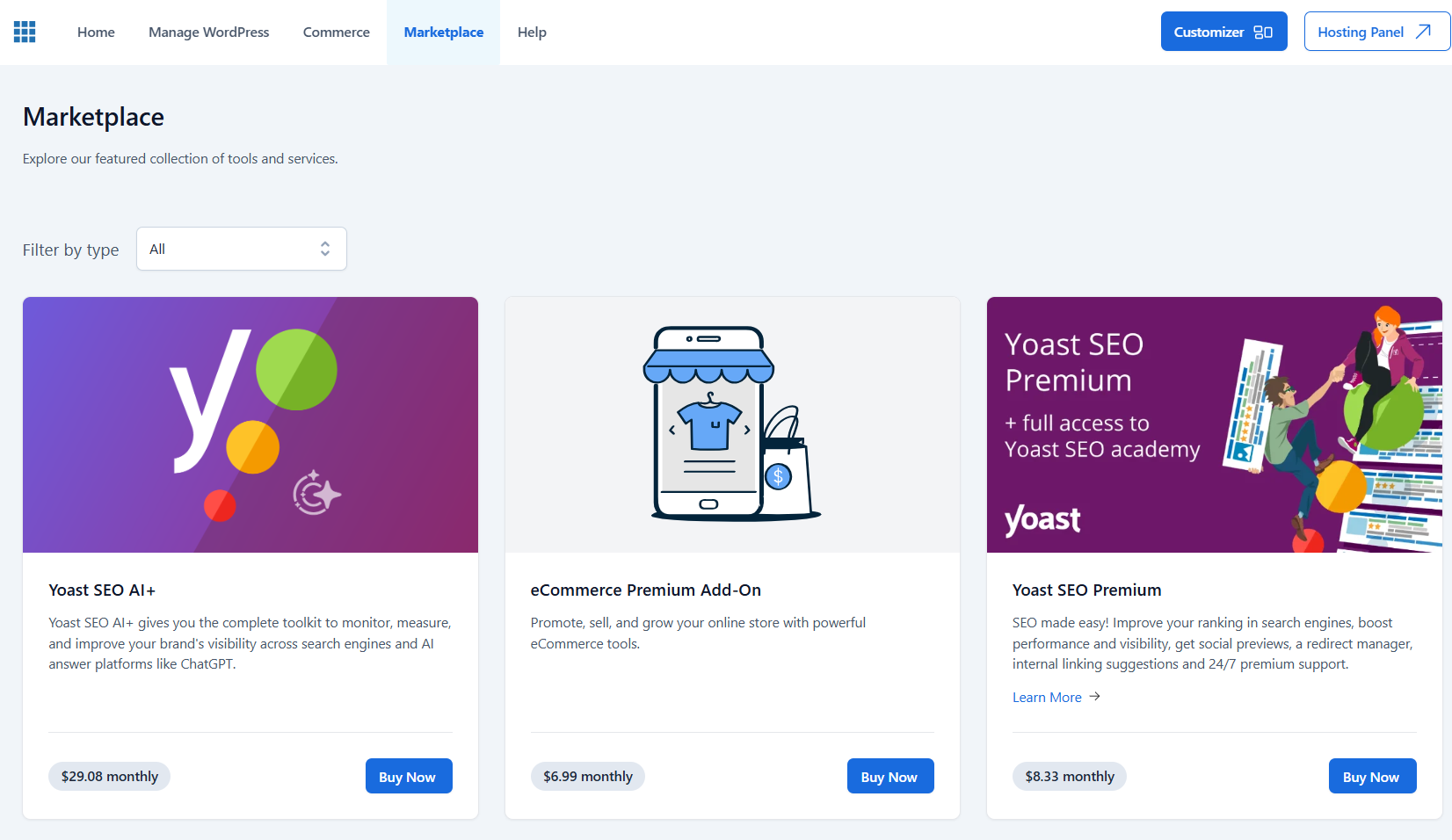Click the $29.08 monthly price badge

pos(110,777)
